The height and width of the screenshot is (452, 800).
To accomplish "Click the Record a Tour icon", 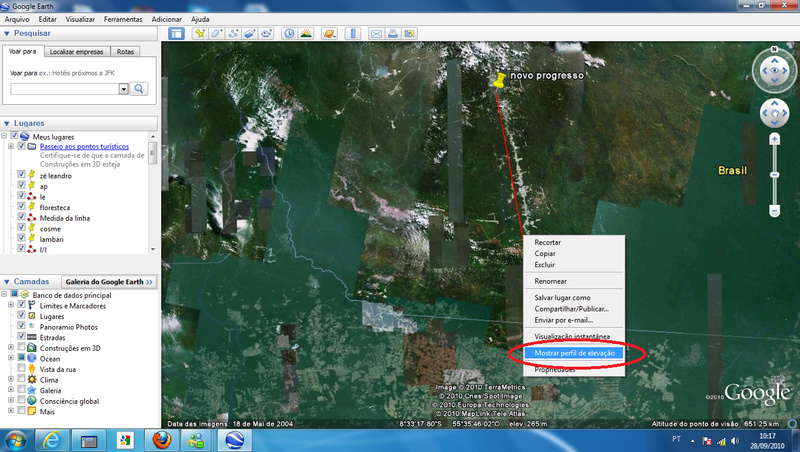I will point(266,34).
